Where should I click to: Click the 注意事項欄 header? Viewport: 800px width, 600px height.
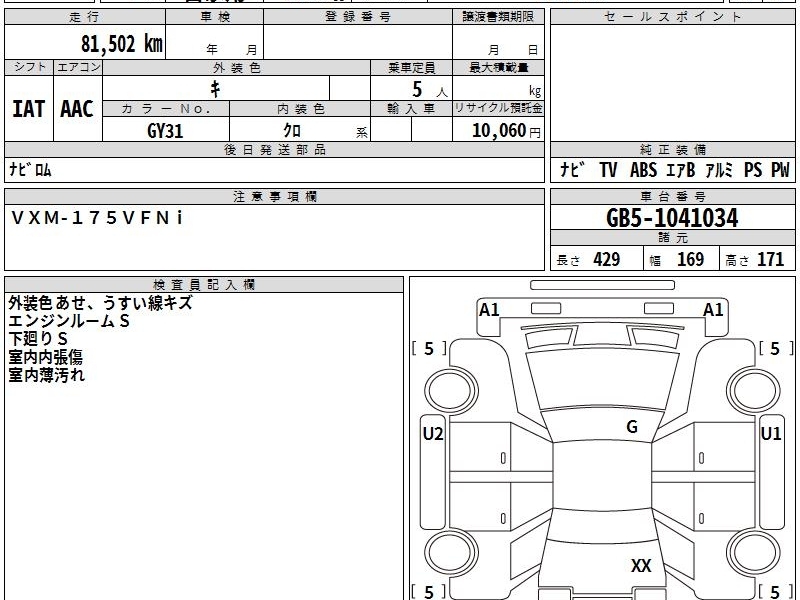coord(274,196)
